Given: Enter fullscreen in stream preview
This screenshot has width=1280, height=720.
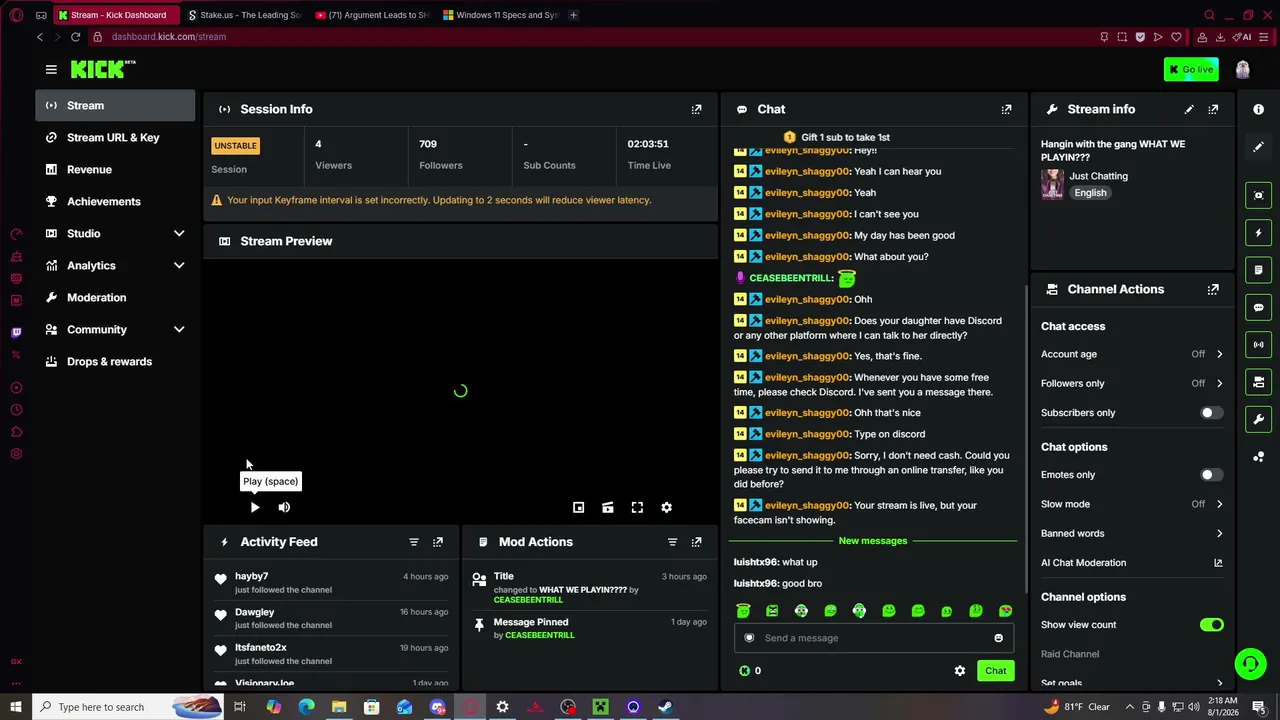Looking at the screenshot, I should click(x=637, y=507).
